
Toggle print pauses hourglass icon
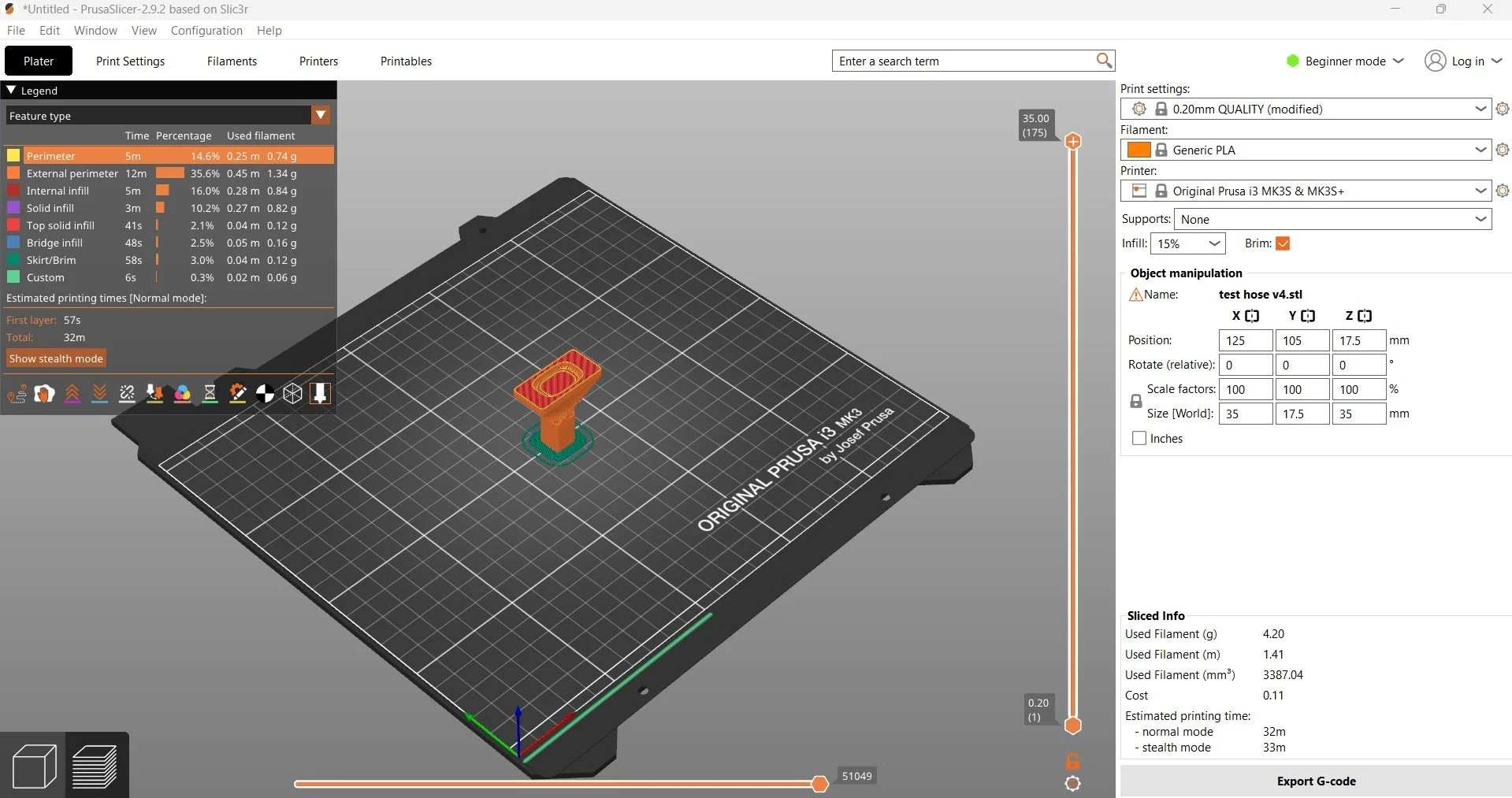210,393
